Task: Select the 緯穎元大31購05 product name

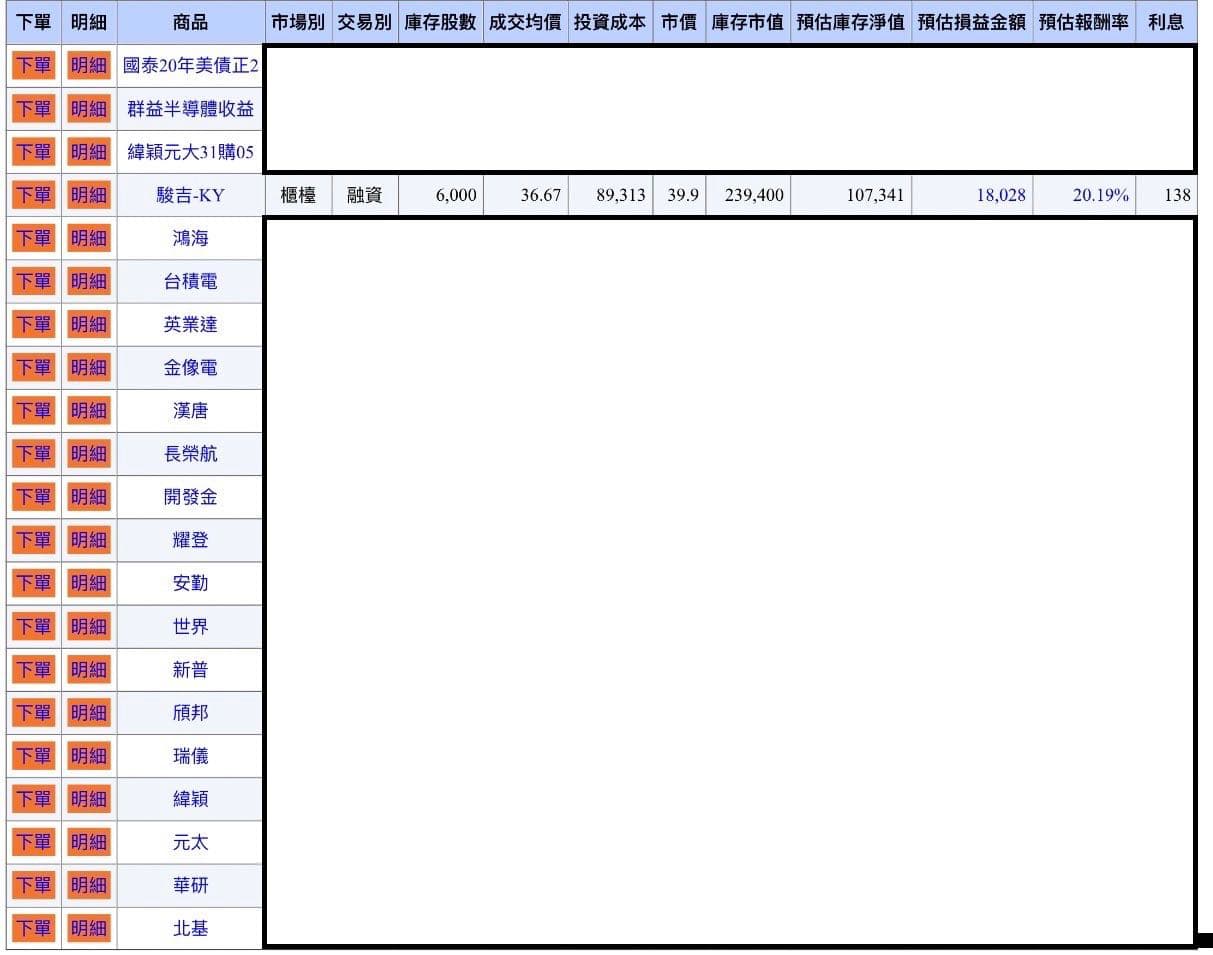Action: (190, 152)
